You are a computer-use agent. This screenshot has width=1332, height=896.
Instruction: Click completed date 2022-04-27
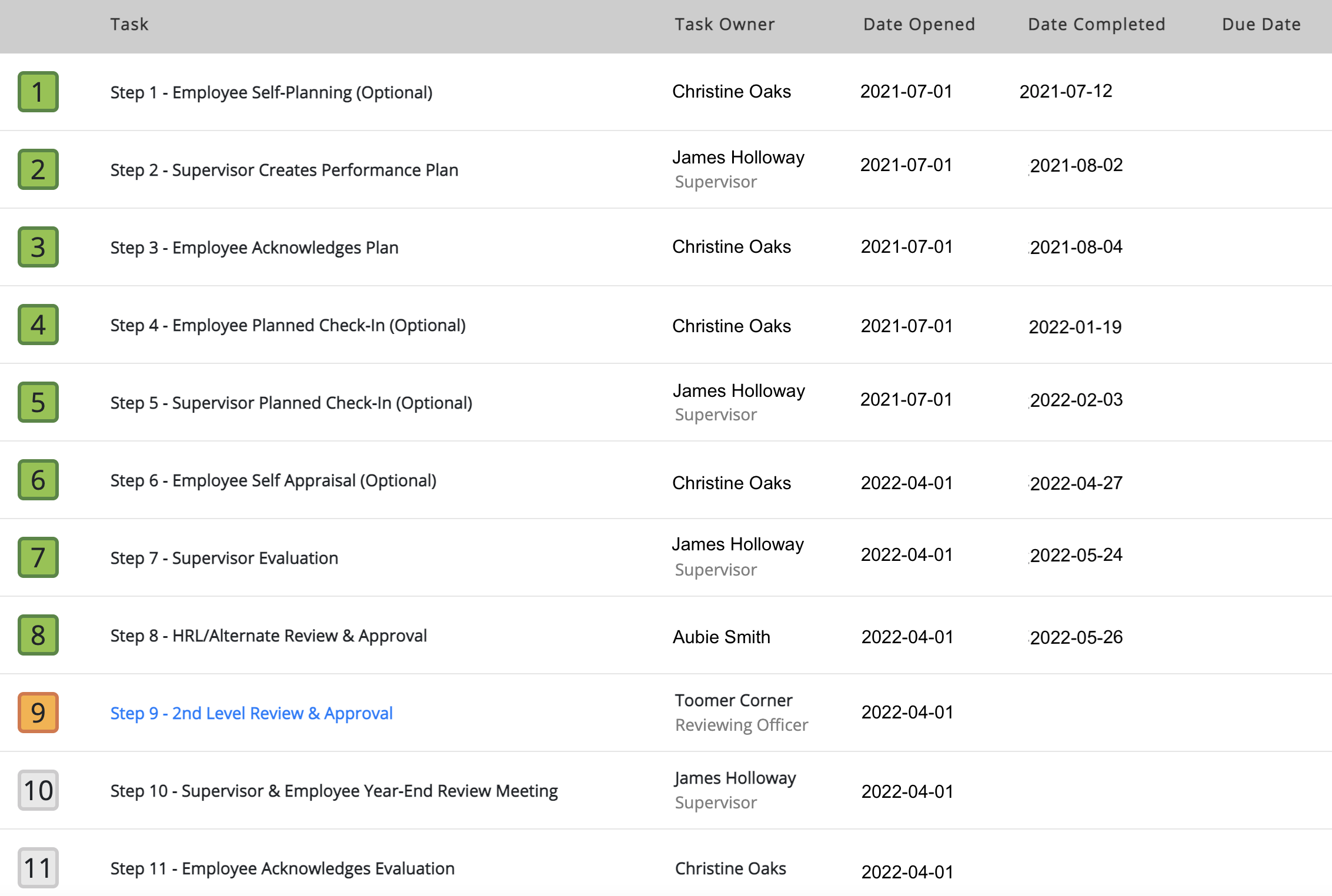1076,483
